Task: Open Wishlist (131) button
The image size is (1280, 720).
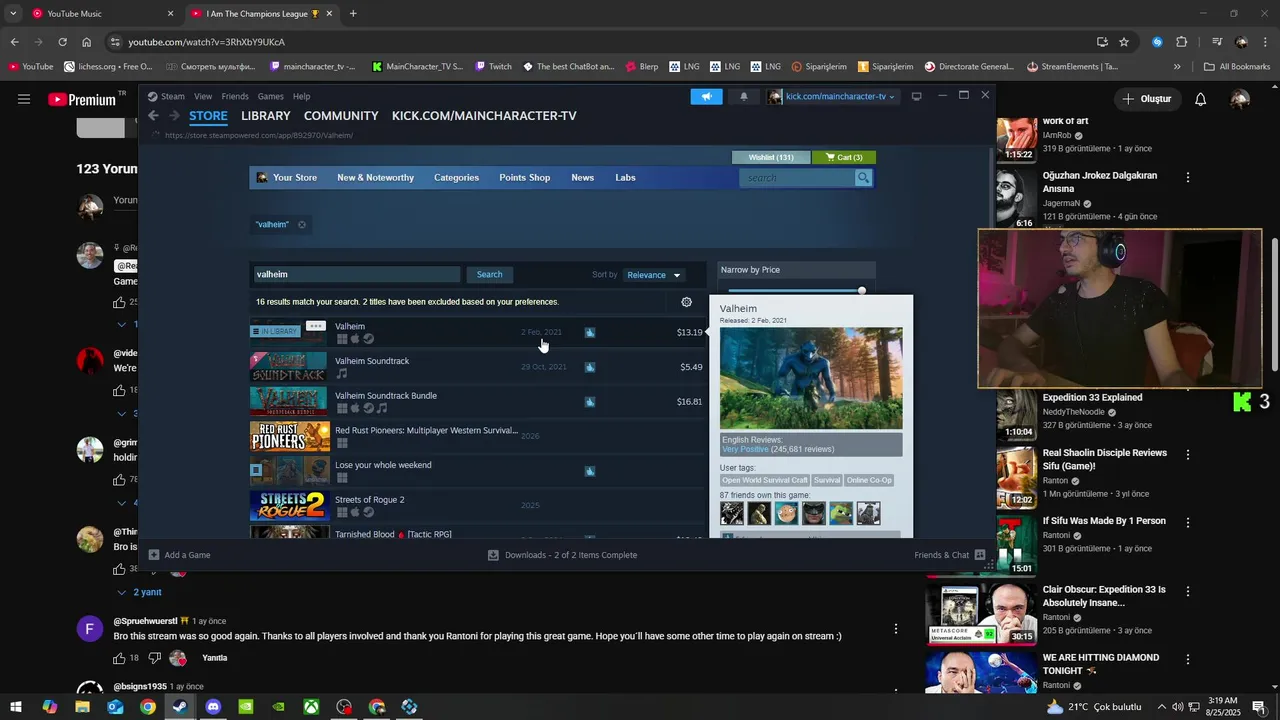Action: 771,157
